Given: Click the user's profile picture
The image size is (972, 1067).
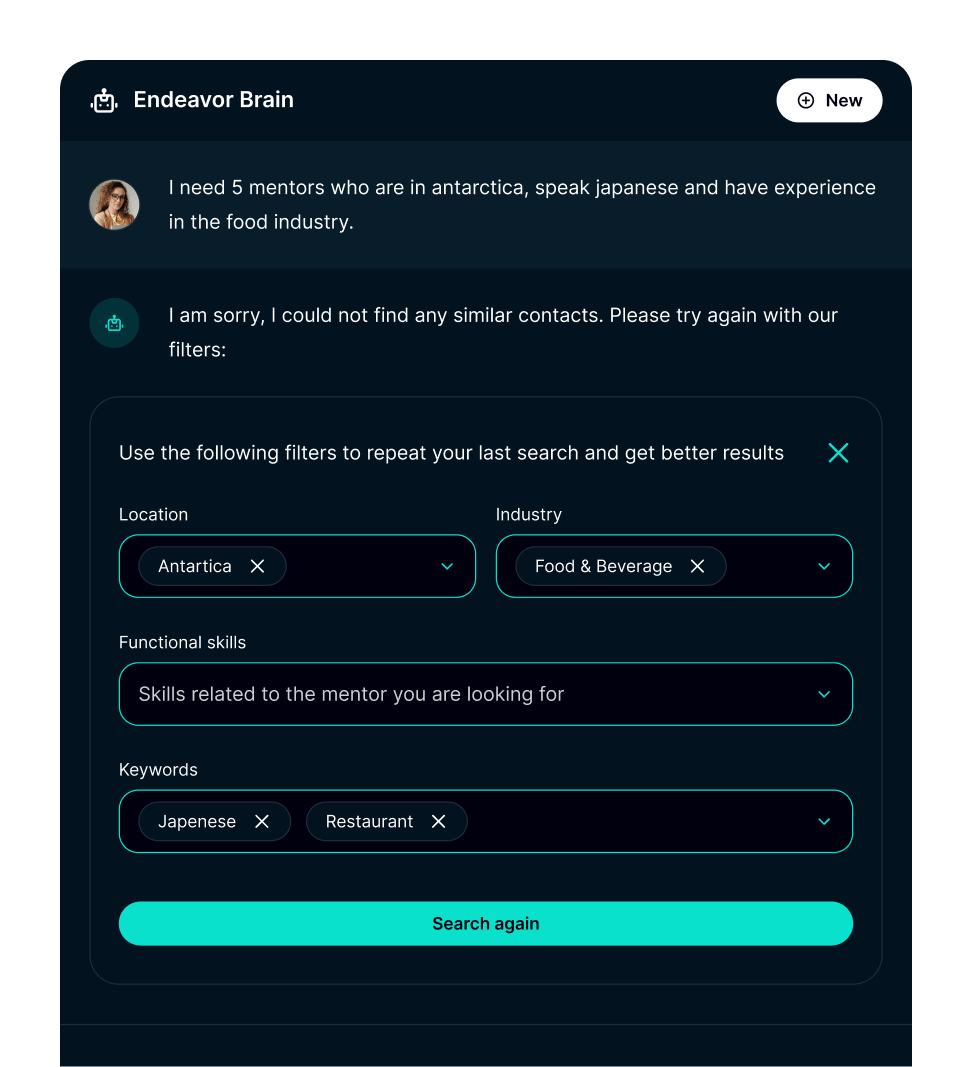Looking at the screenshot, I should (x=114, y=204).
